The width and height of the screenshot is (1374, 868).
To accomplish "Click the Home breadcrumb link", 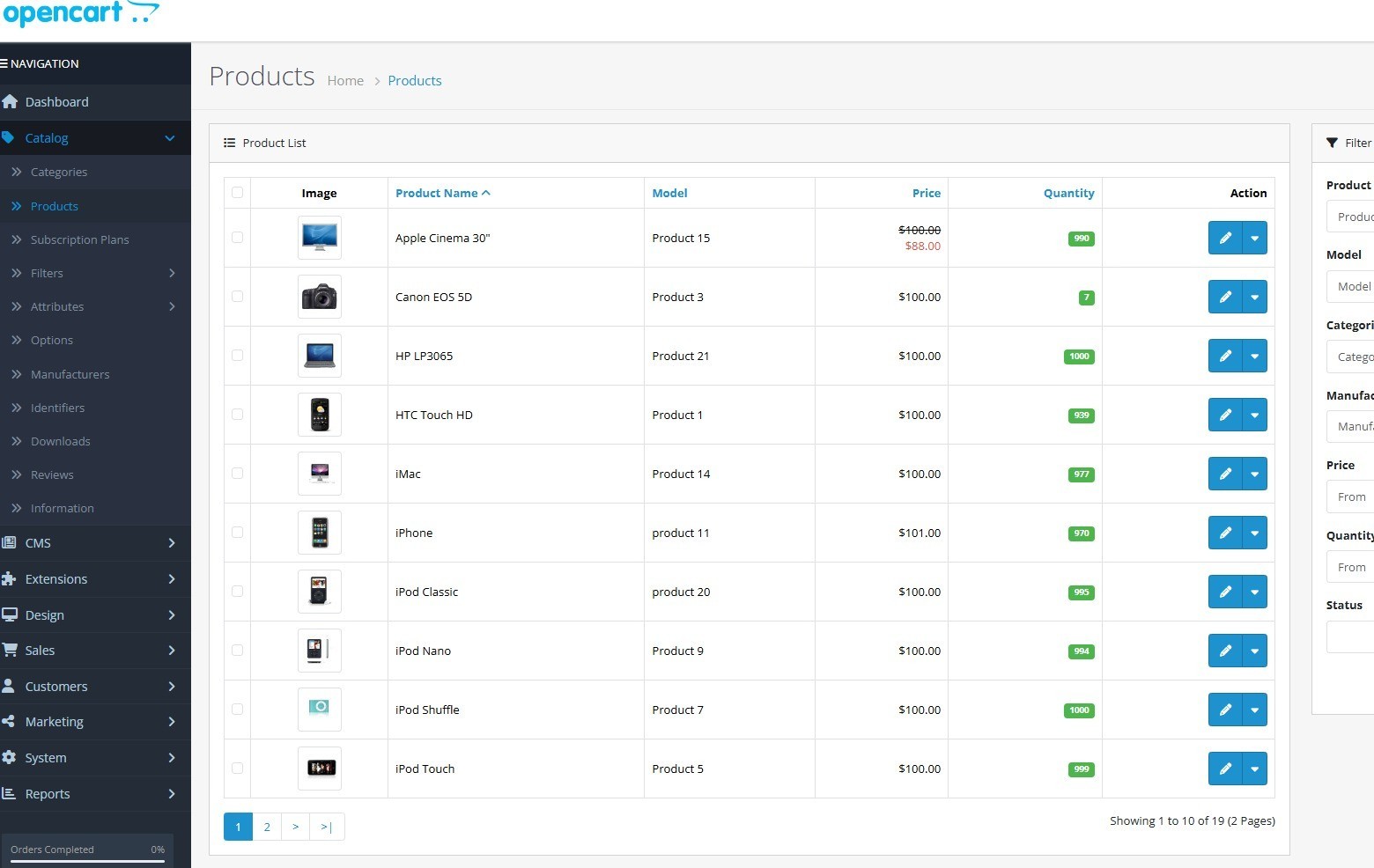I will coord(345,80).
